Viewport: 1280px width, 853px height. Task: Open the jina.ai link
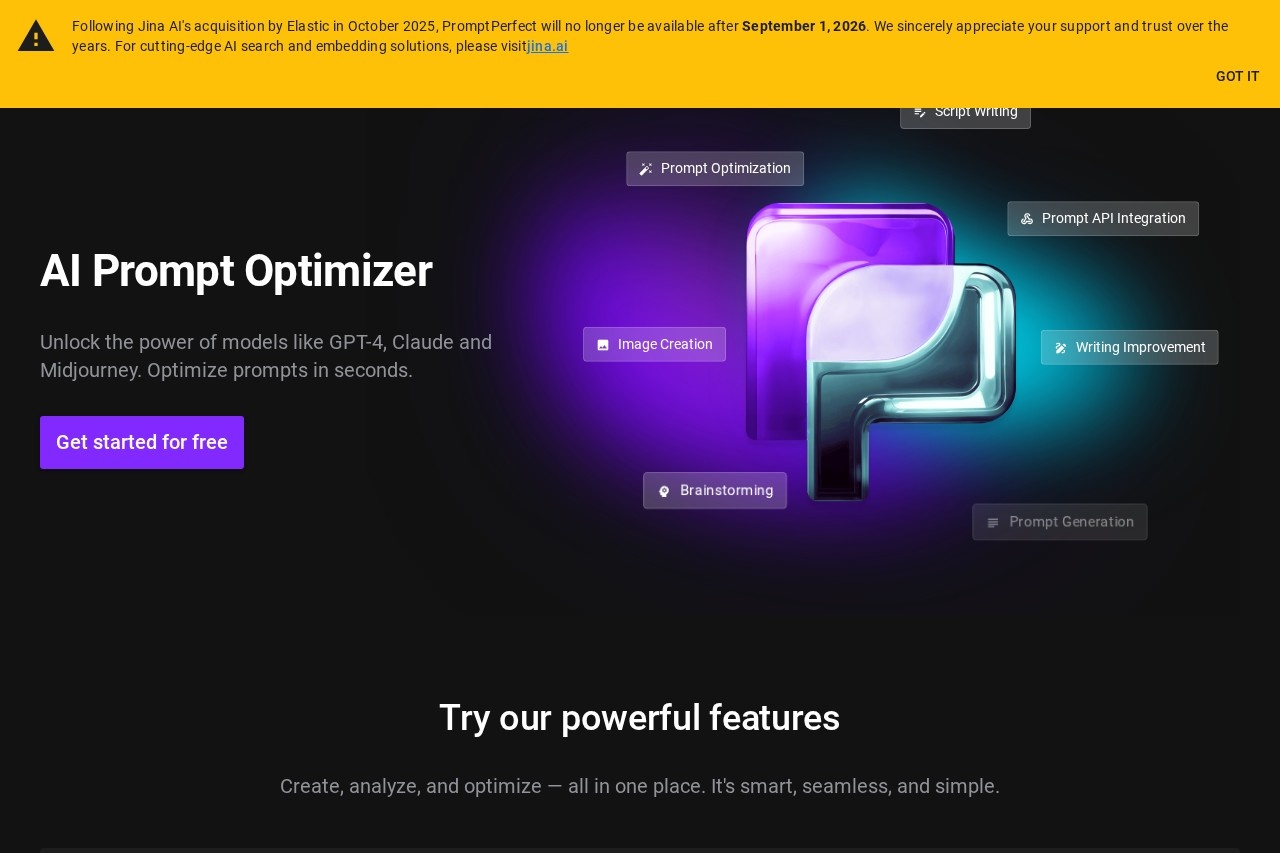[x=547, y=46]
